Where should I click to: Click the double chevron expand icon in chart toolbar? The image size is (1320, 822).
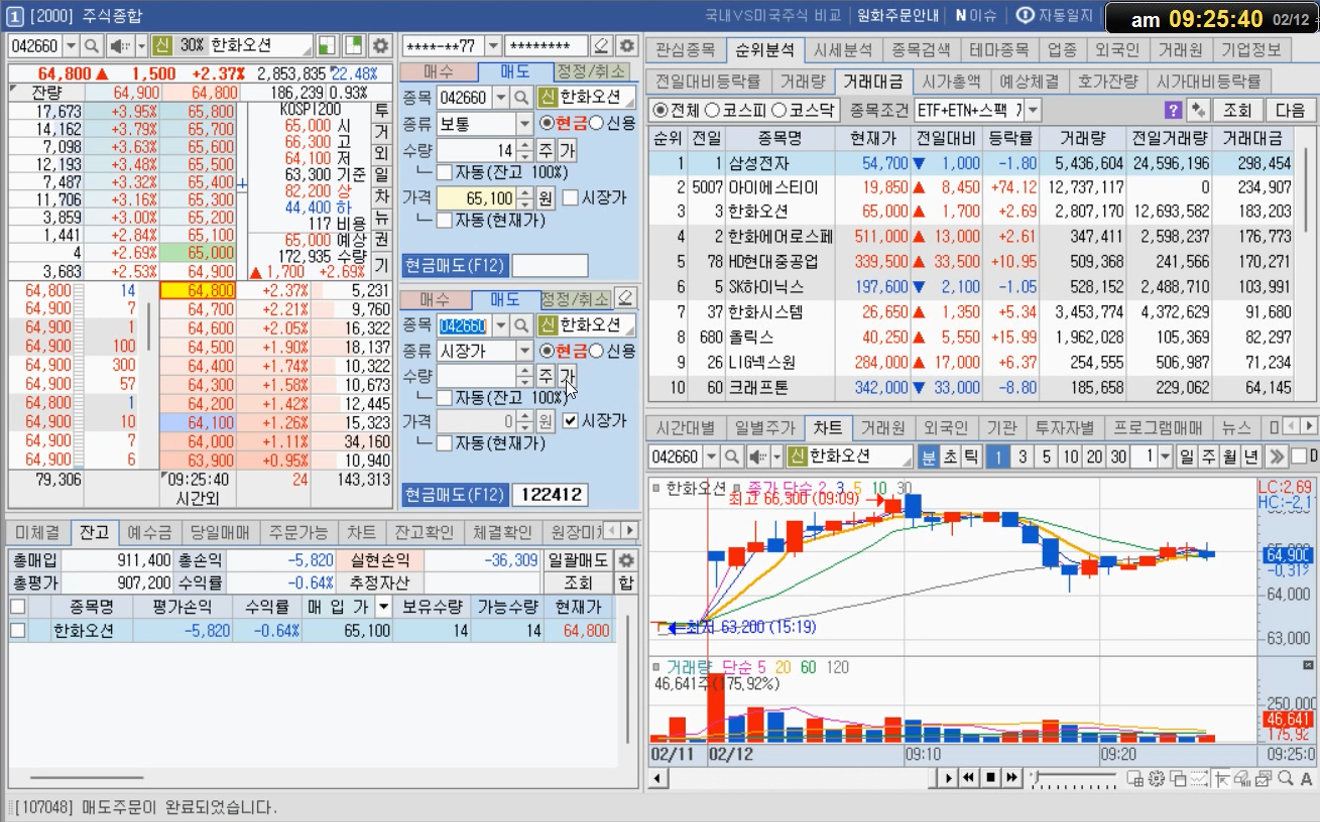[1276, 456]
